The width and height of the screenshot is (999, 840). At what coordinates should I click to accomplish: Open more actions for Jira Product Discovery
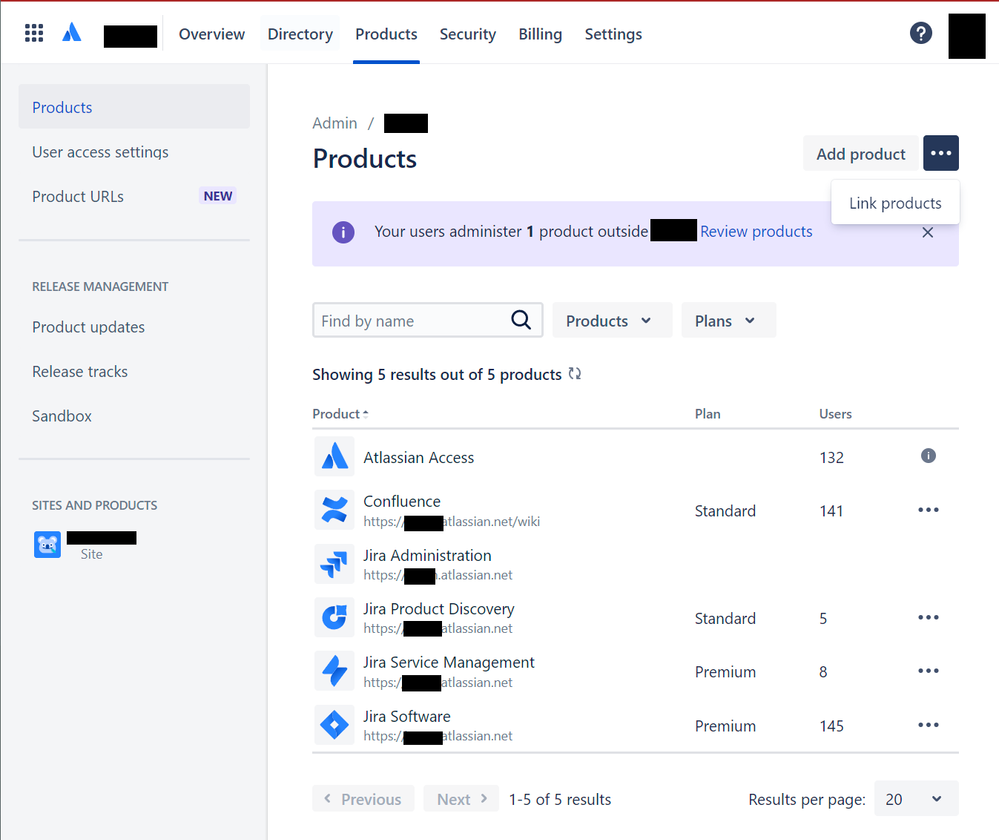click(x=928, y=618)
